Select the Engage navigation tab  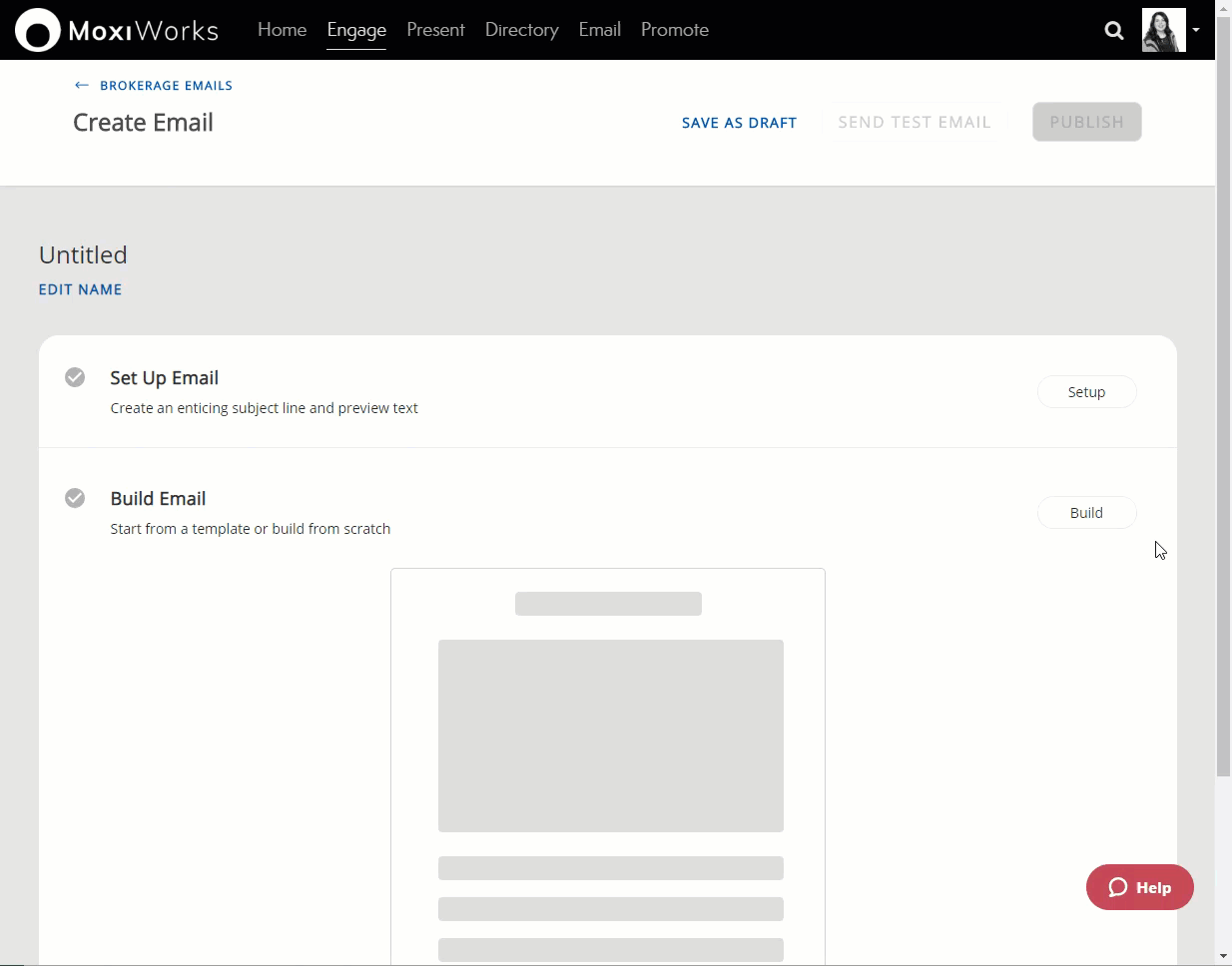[356, 30]
